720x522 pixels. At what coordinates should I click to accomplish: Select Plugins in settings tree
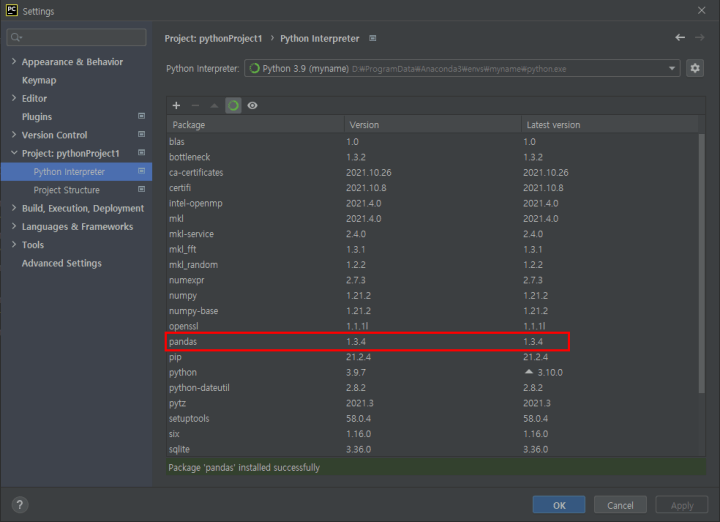pos(37,117)
